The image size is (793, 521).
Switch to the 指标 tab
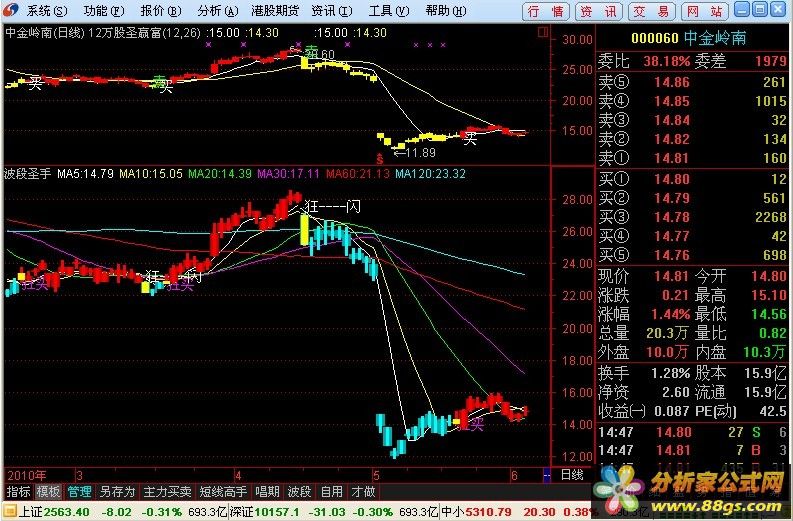coord(18,492)
